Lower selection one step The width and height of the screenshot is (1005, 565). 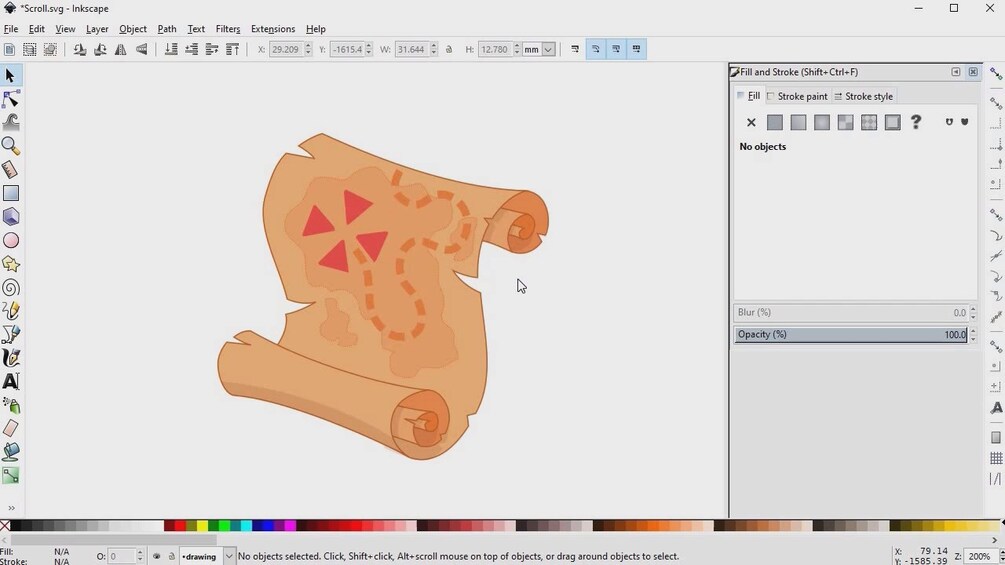[x=191, y=49]
